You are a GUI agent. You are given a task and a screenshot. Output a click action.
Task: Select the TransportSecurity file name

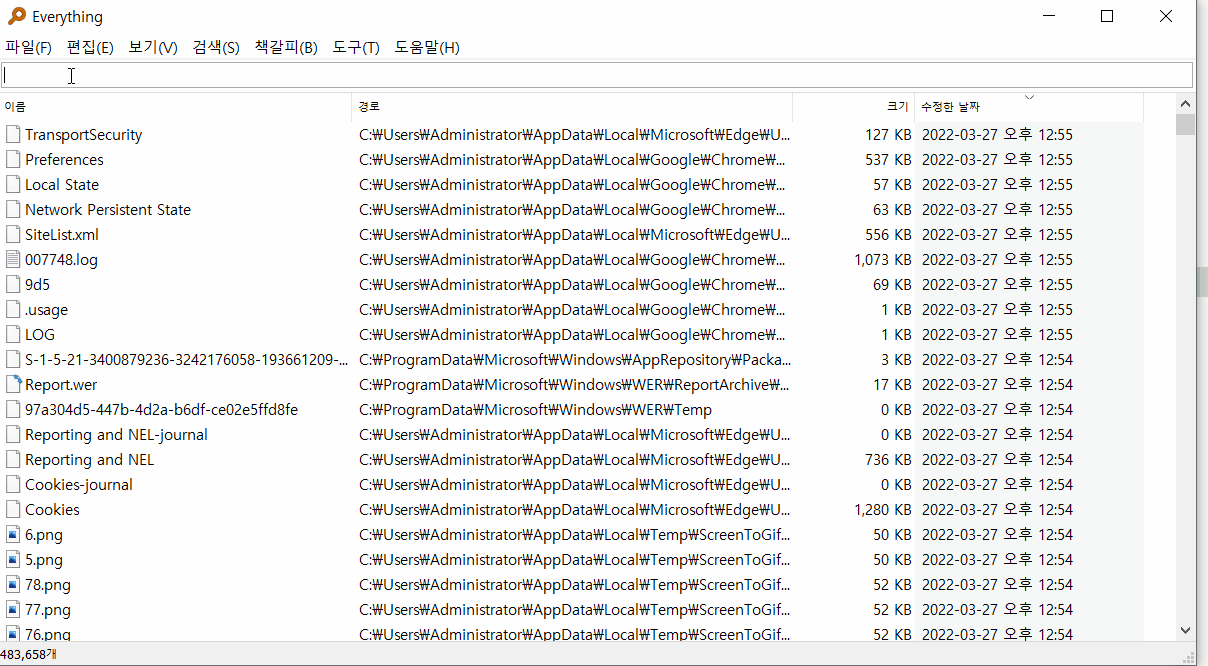[x=84, y=134]
